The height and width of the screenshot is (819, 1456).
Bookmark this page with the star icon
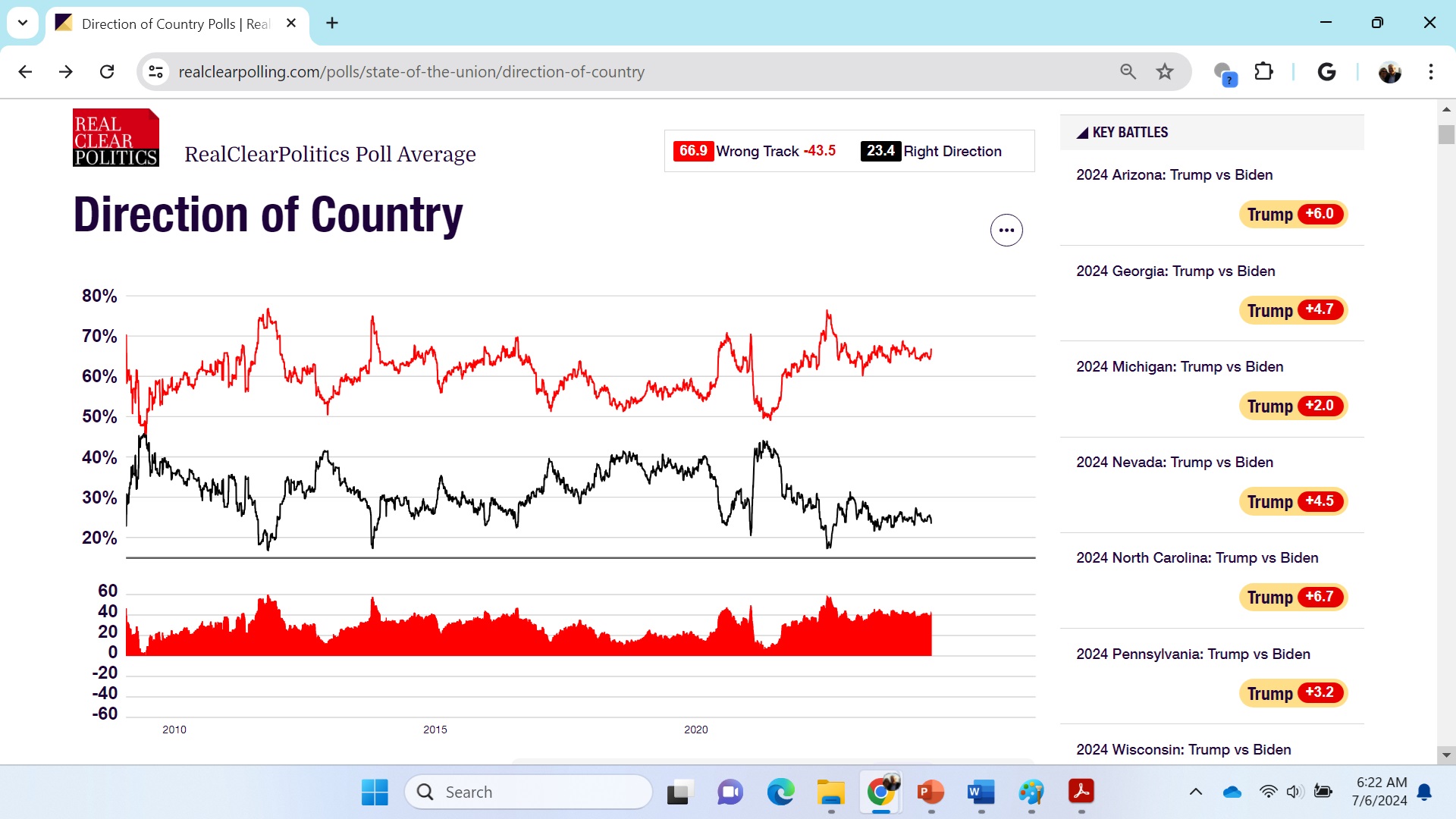(1164, 72)
